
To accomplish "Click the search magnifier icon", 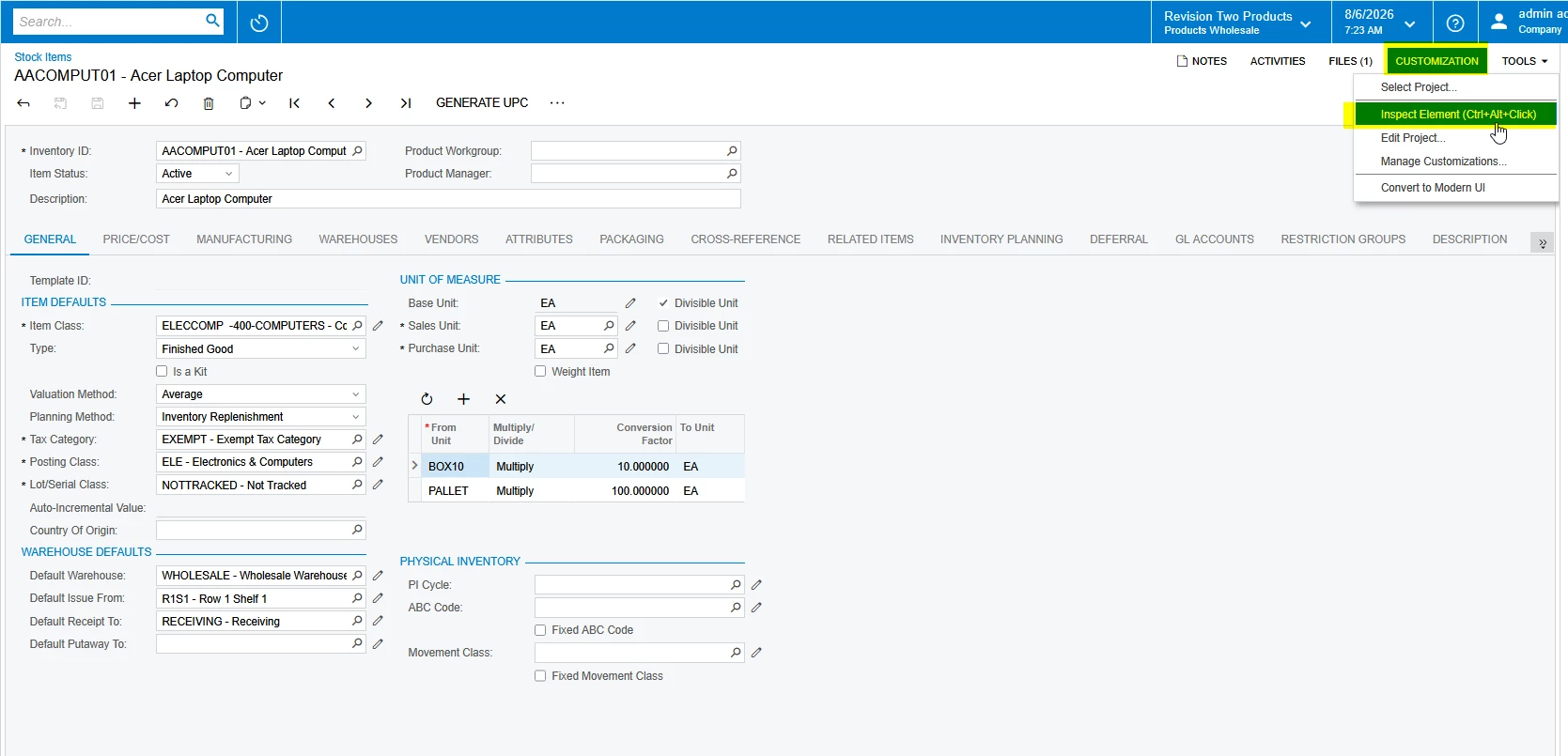I will (x=213, y=21).
